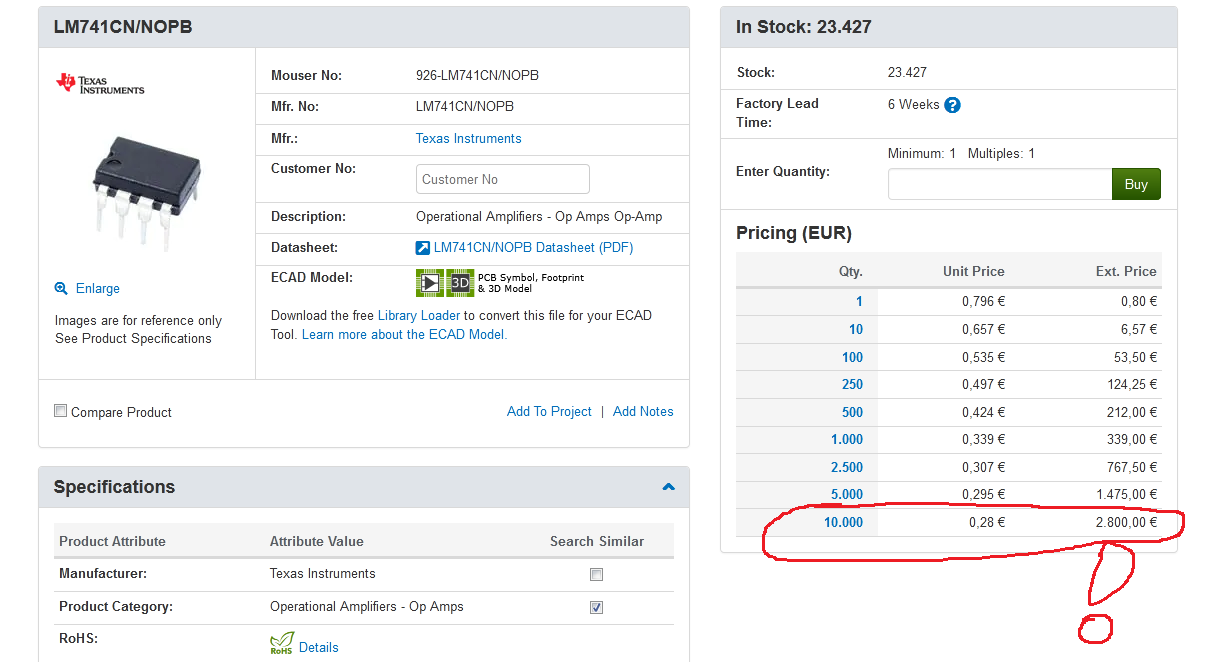Viewport: 1215px width, 662px height.
Task: Click the In Stock: 23.427 header
Action: pos(804,27)
